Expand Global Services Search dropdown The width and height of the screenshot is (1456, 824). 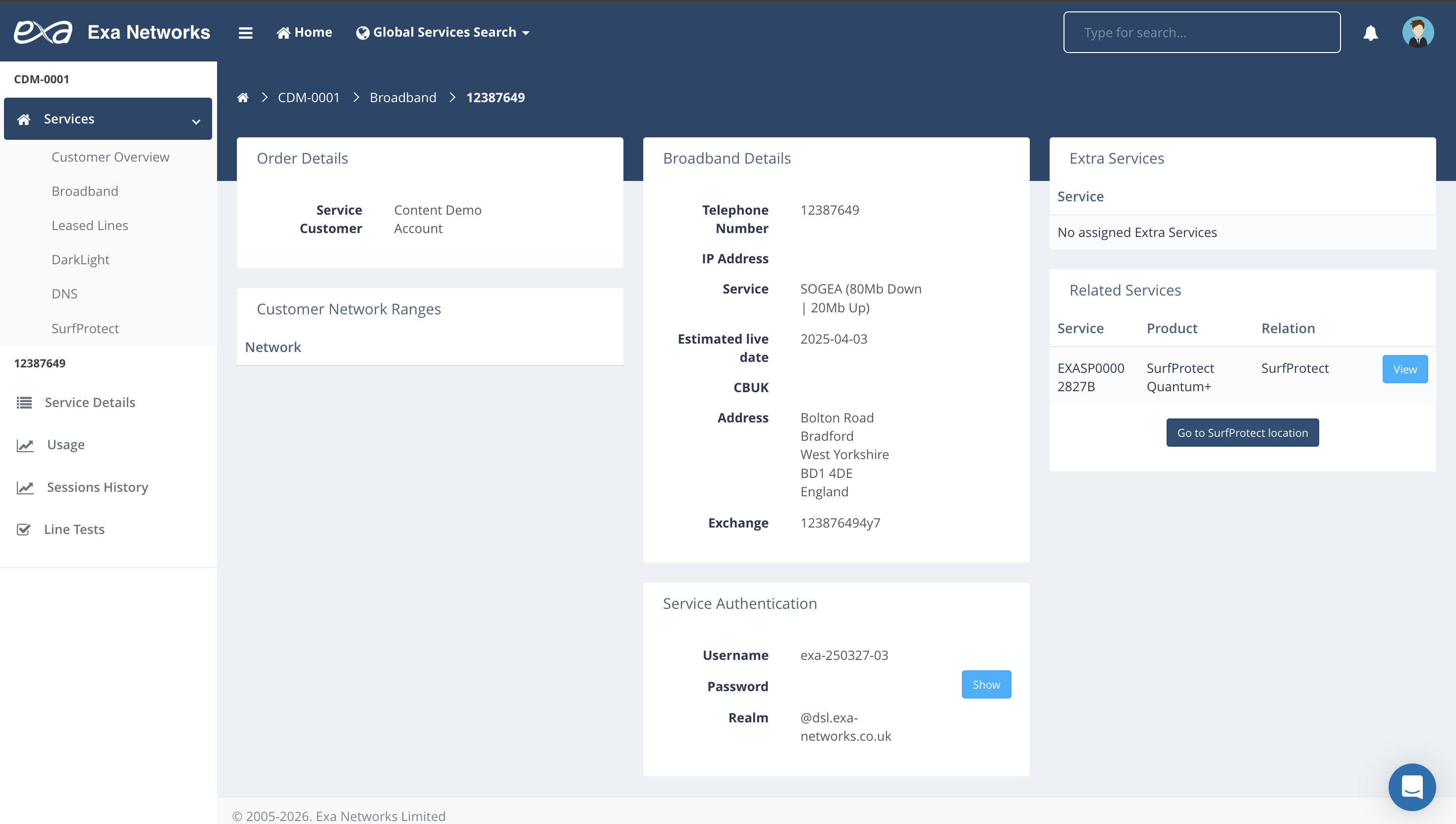pos(443,32)
